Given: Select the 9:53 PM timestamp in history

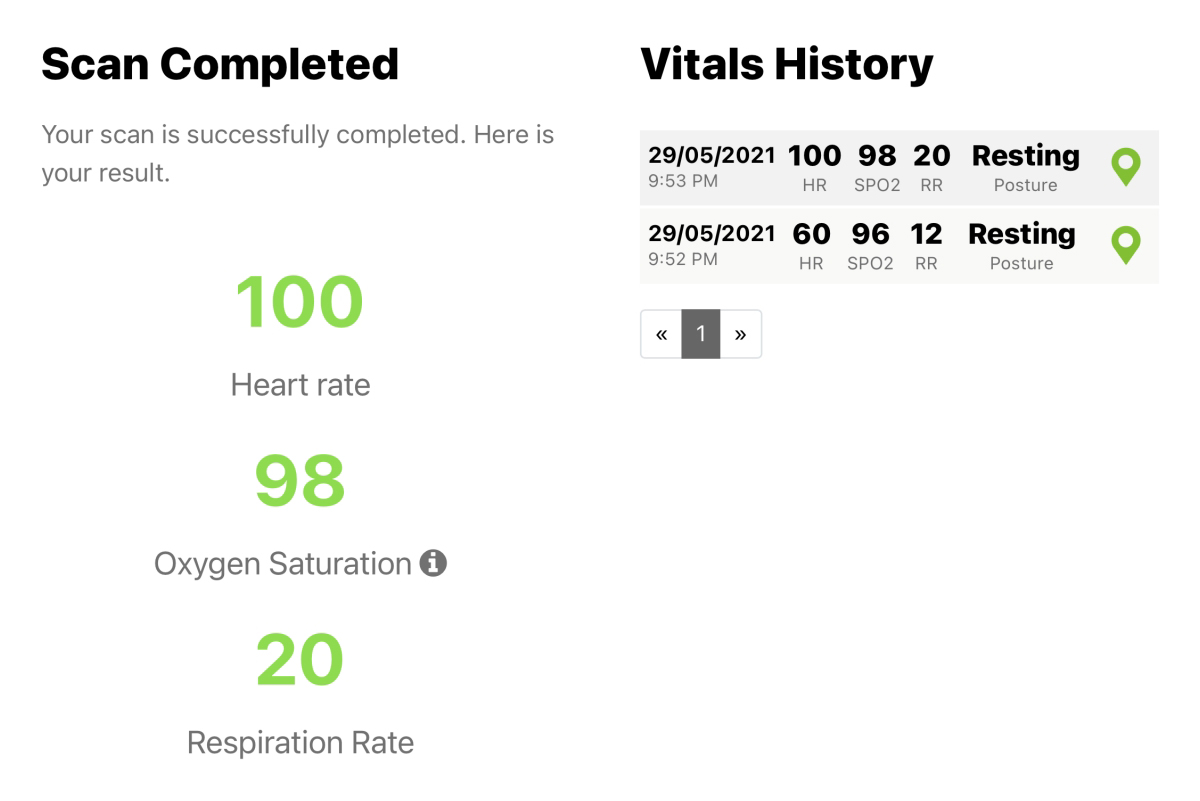Looking at the screenshot, I should pos(683,182).
